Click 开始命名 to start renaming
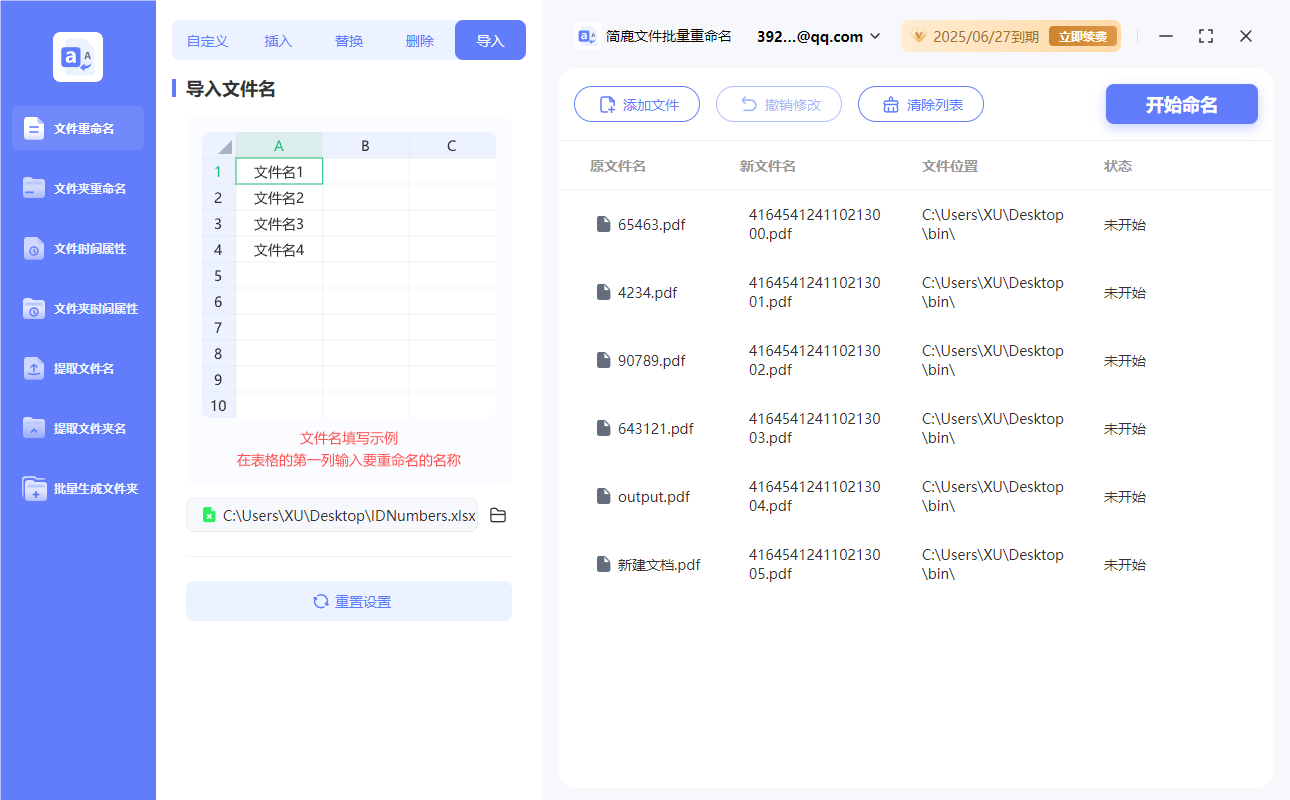 tap(1181, 103)
